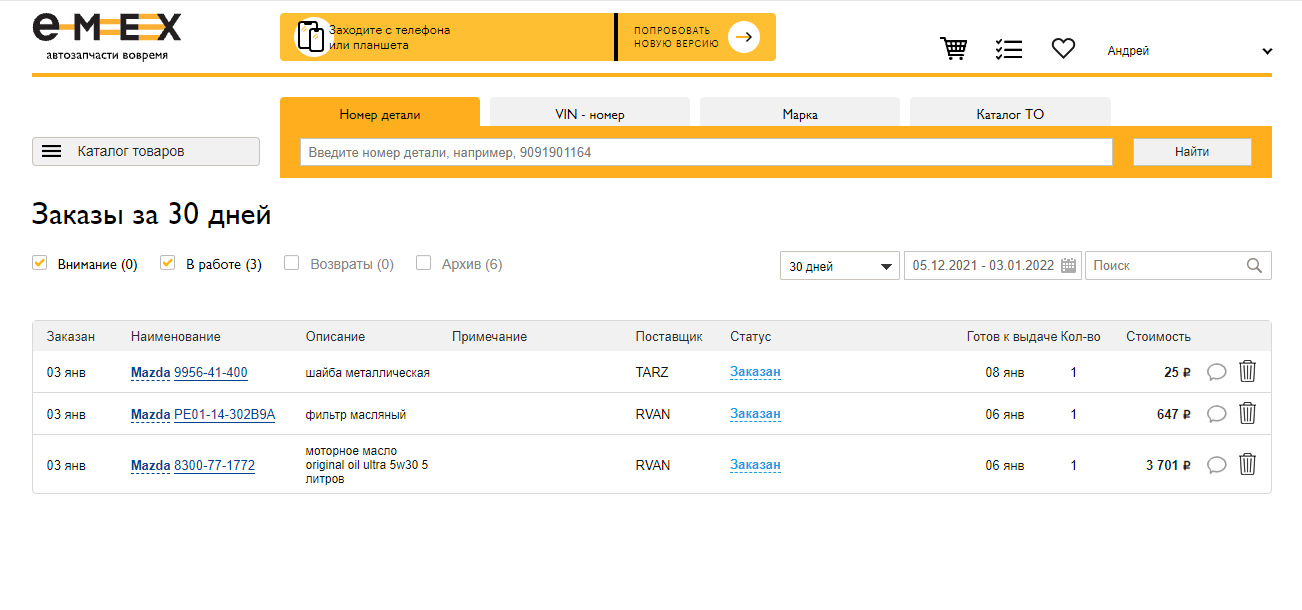Screen dimensions: 1302x610
Task: Open comment bubble for part PE01-14-302B9A
Action: tap(1216, 414)
